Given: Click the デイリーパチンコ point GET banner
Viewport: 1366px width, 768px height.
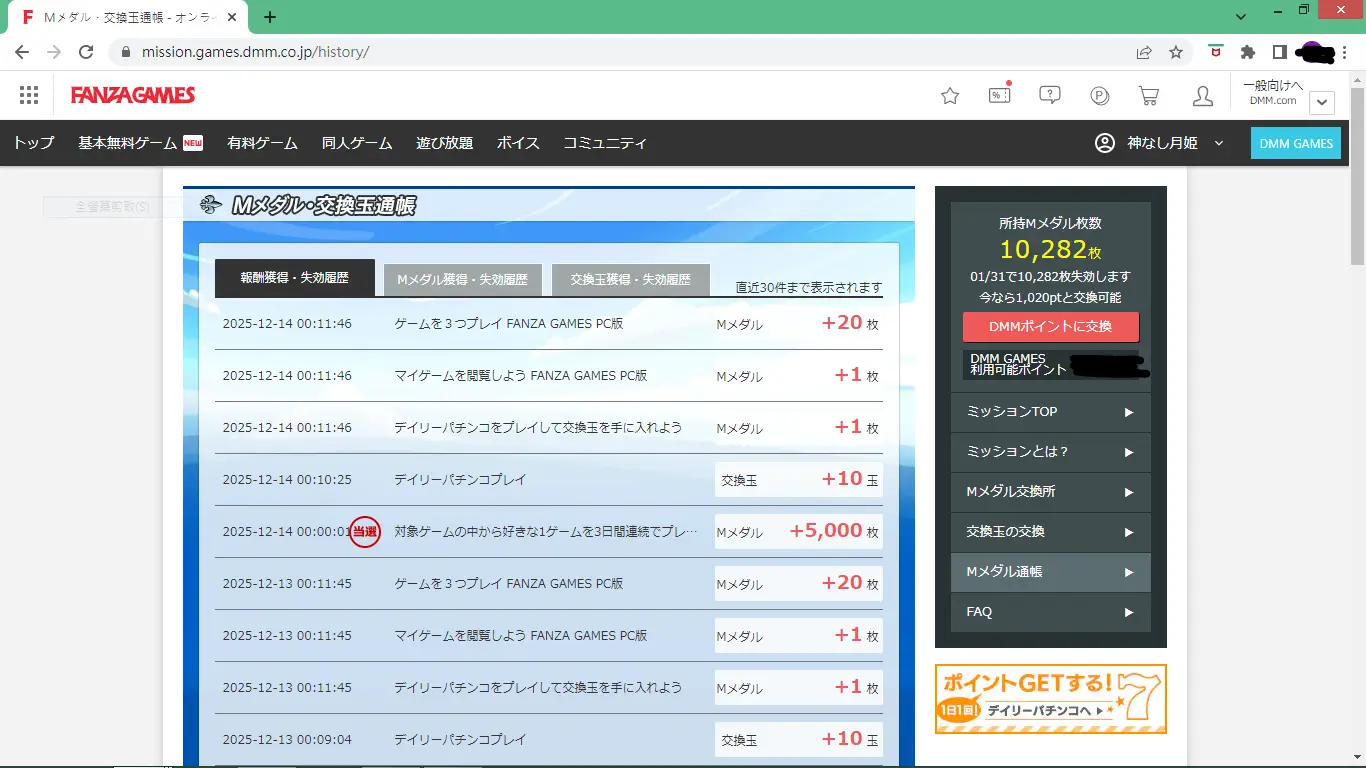Looking at the screenshot, I should tap(1050, 699).
